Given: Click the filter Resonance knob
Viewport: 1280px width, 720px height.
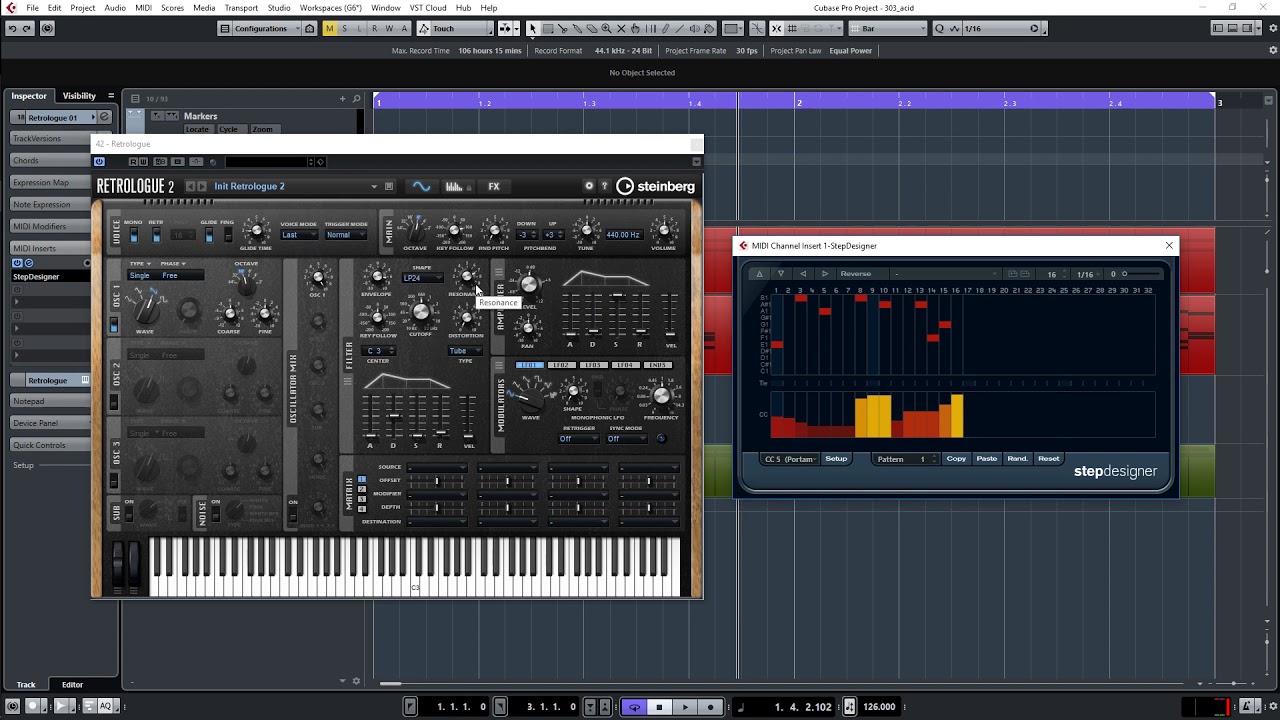Looking at the screenshot, I should [x=466, y=277].
